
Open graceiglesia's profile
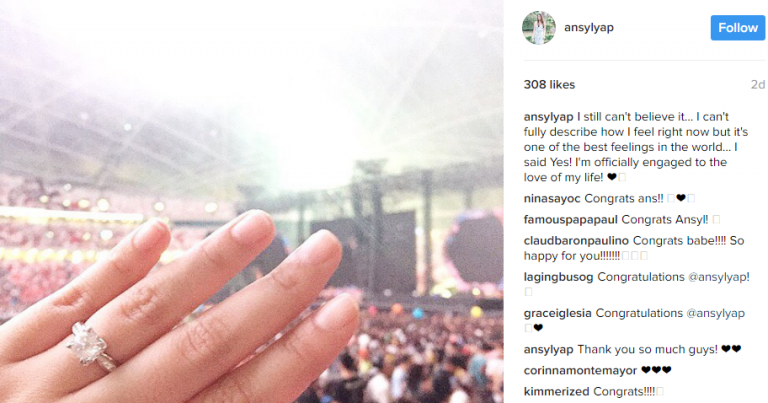click(557, 313)
